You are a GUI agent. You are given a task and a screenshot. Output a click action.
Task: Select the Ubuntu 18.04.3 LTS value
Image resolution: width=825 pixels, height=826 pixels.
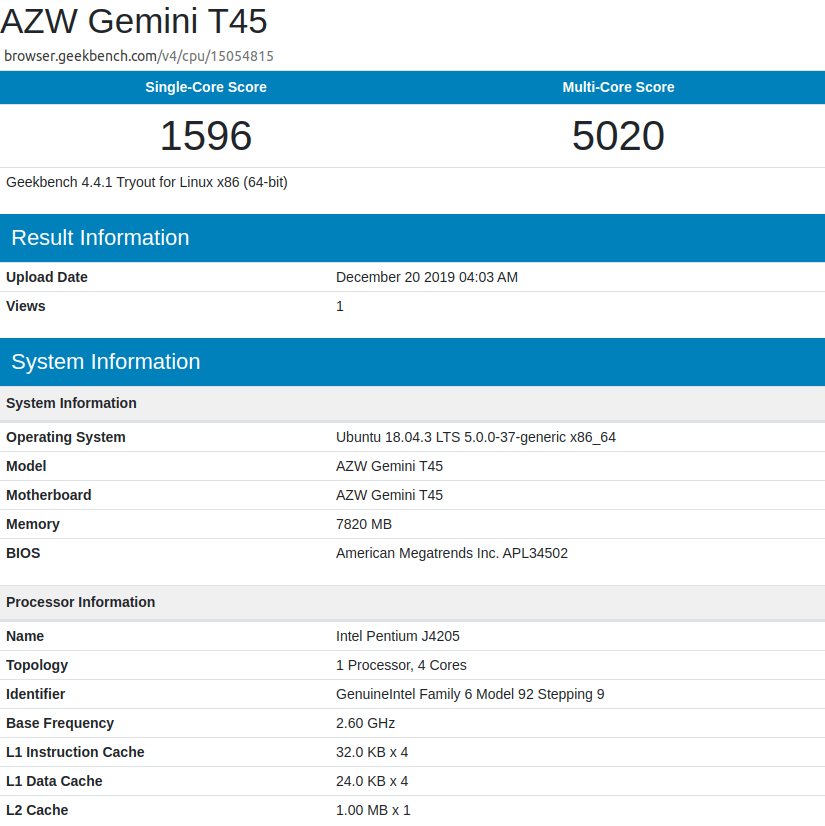coord(476,437)
